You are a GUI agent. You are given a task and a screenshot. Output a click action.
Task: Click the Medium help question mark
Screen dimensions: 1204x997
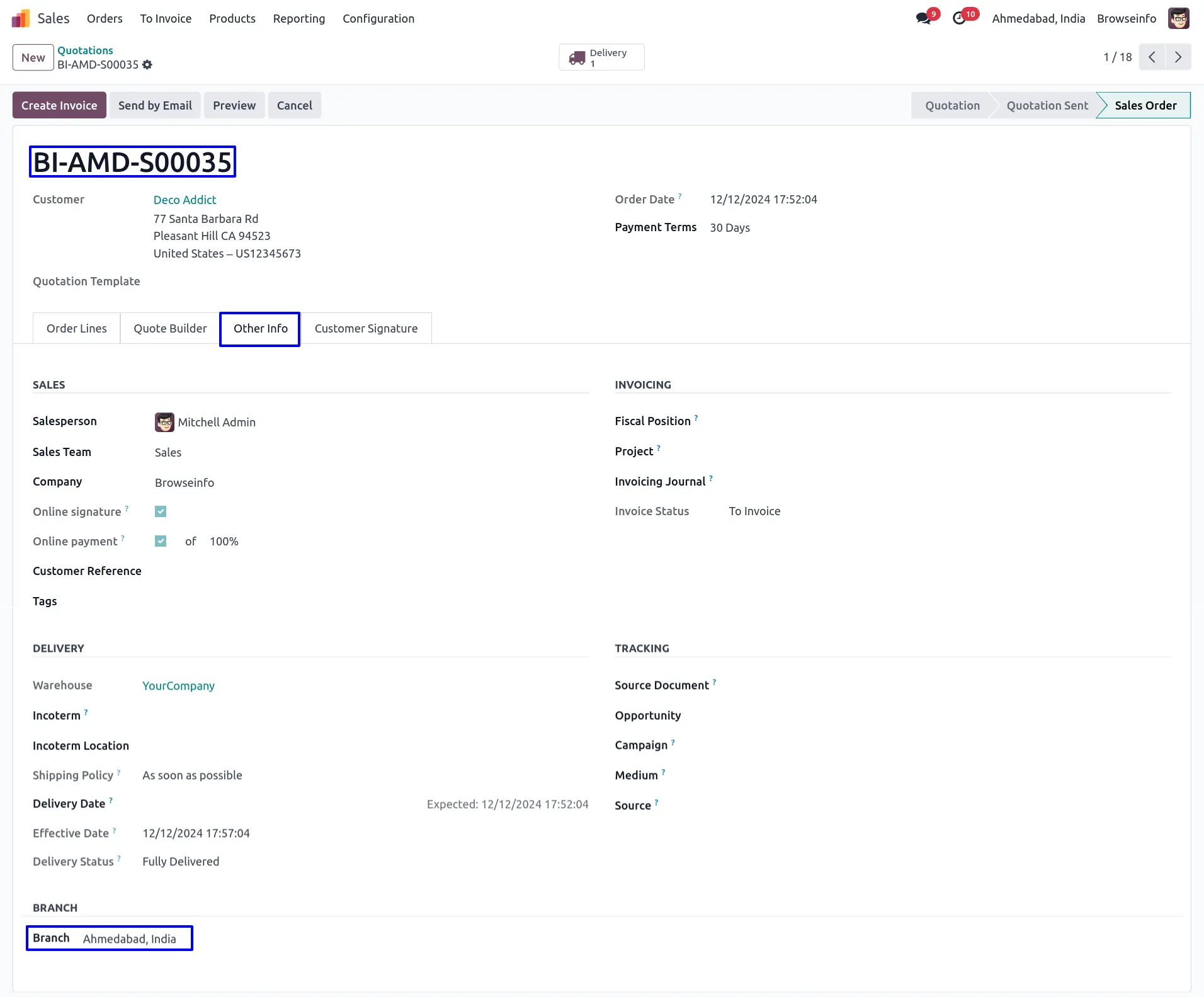[663, 772]
